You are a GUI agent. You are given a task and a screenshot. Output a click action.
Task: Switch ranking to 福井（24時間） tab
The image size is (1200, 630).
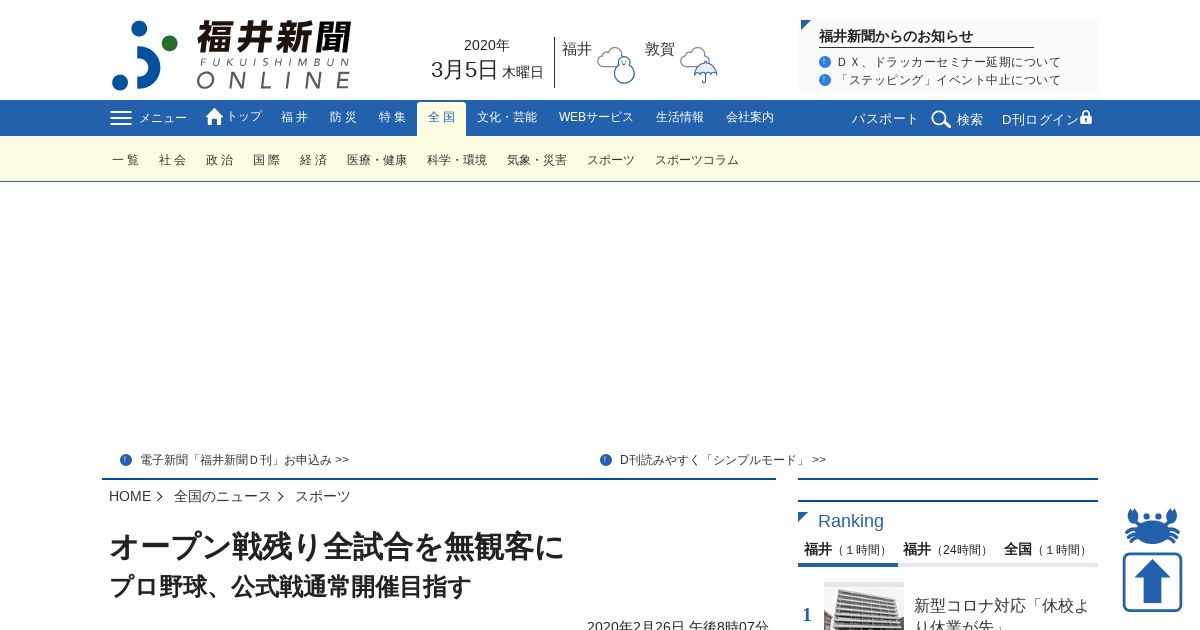click(x=947, y=550)
